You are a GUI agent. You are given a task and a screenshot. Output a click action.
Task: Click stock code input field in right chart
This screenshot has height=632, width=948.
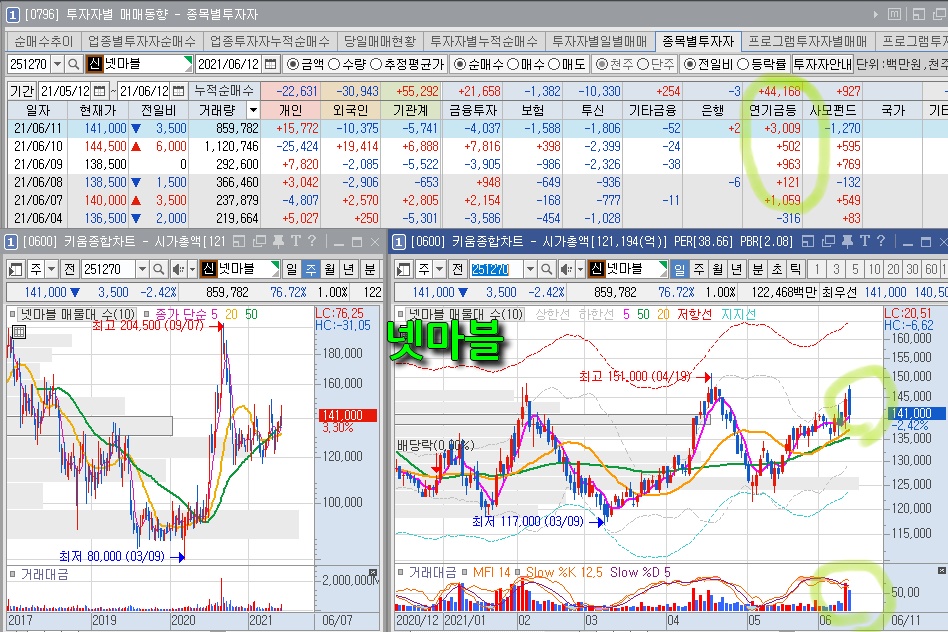point(496,269)
